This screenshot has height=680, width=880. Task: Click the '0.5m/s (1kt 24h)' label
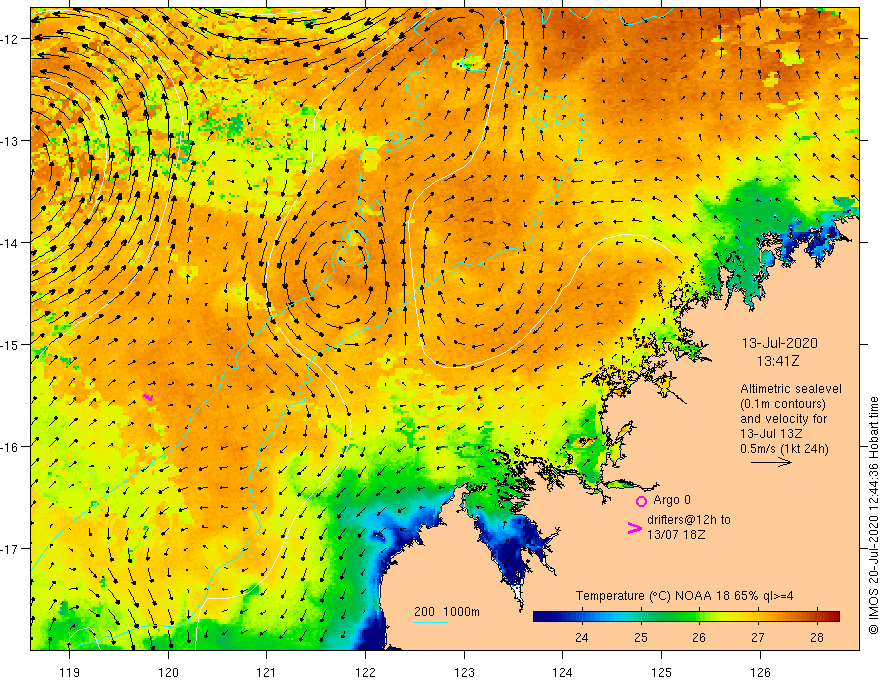click(x=784, y=449)
